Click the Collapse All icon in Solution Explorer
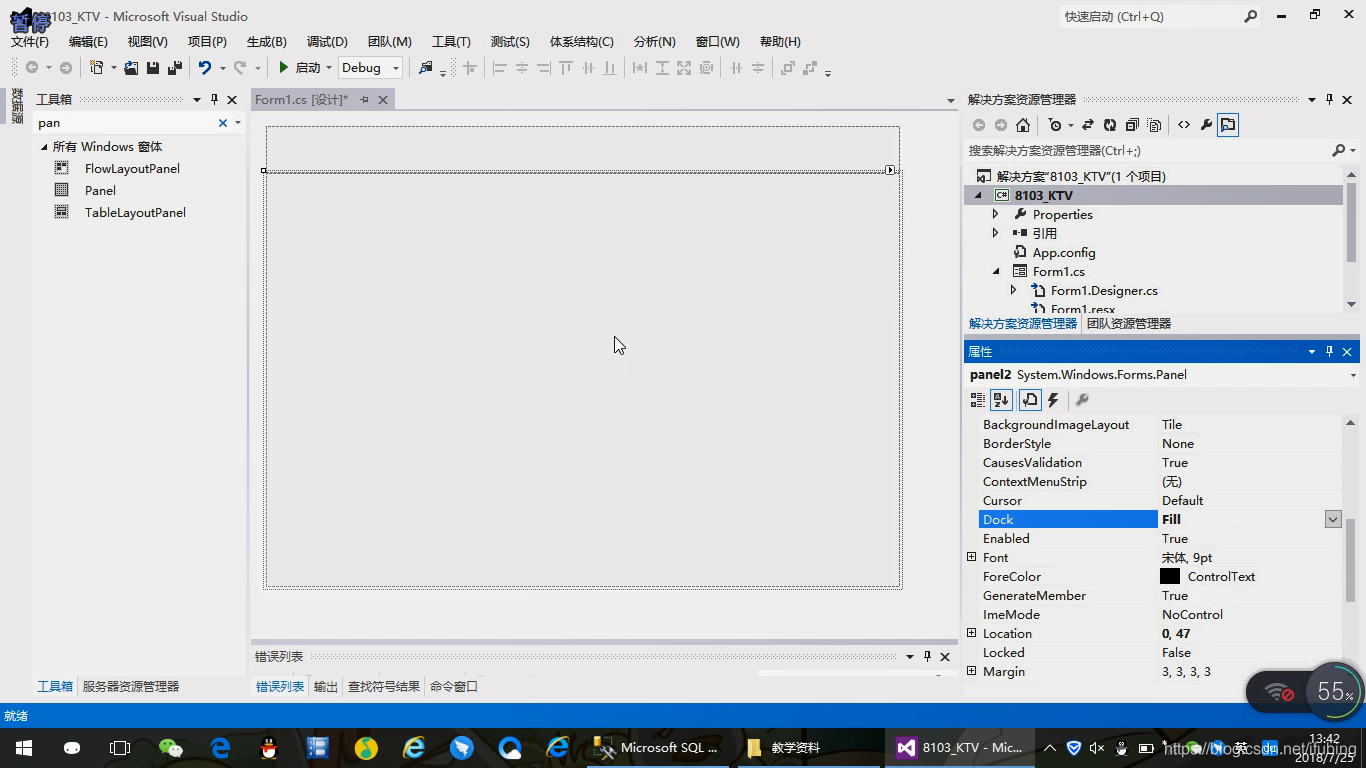1366x768 pixels. point(1132,125)
